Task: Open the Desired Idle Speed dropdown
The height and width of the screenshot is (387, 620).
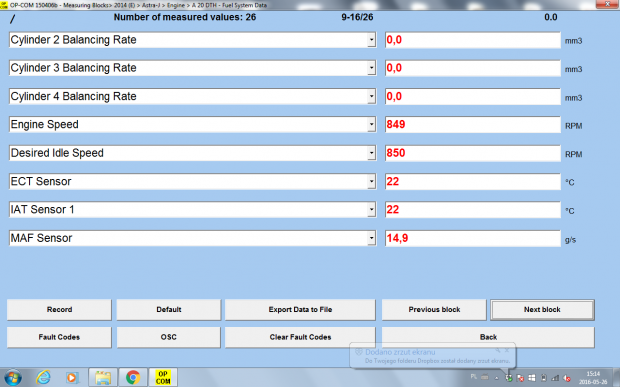Action: click(371, 153)
